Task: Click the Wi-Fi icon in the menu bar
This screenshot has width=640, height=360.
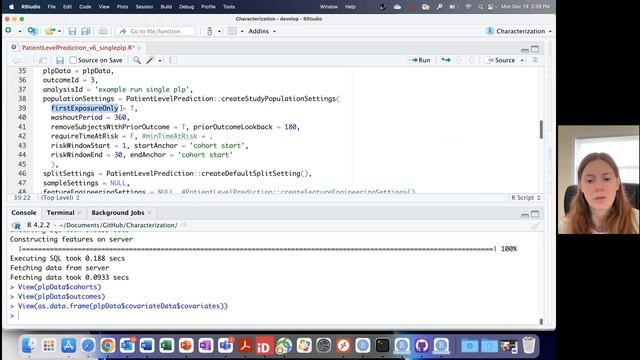Action: (x=468, y=7)
